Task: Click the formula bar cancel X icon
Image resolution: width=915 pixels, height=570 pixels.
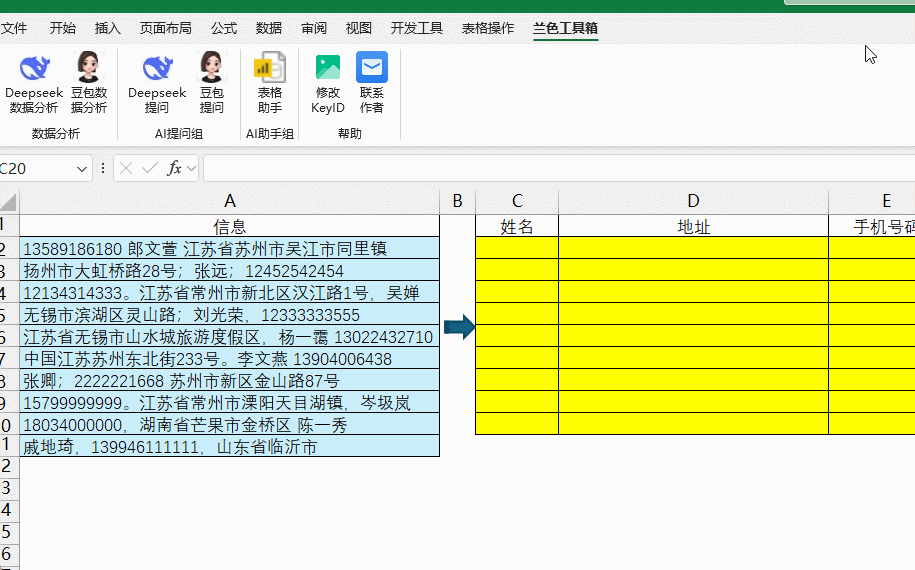Action: (125, 169)
